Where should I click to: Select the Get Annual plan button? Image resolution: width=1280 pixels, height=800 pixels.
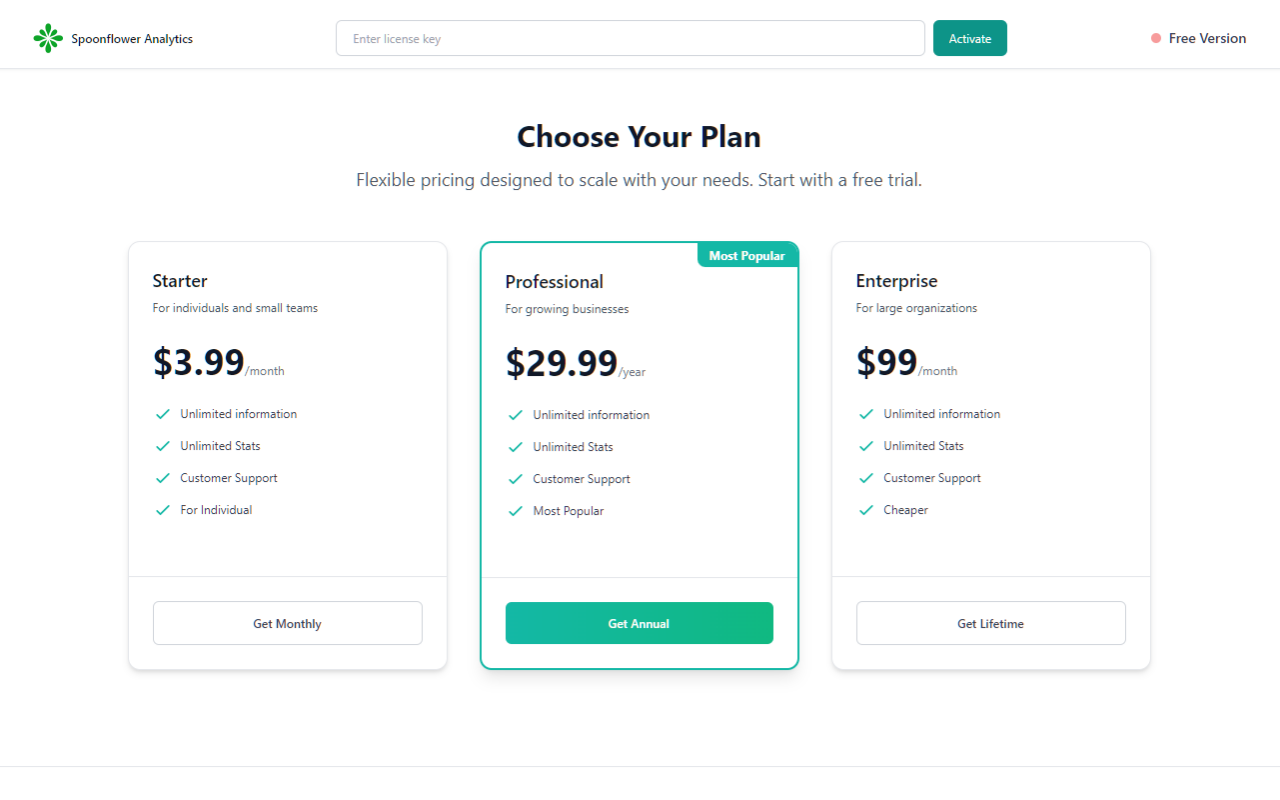pyautogui.click(x=639, y=623)
